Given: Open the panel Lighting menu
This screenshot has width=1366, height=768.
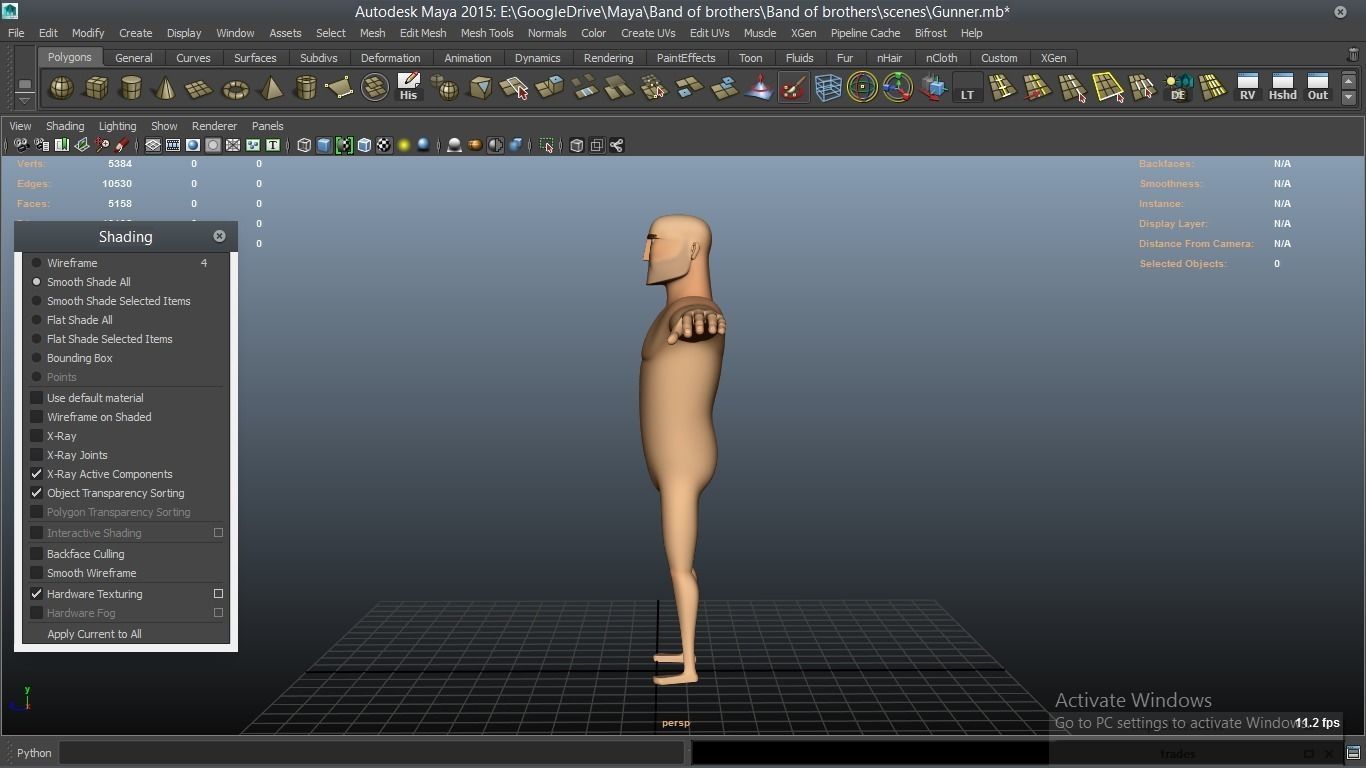Looking at the screenshot, I should 117,126.
